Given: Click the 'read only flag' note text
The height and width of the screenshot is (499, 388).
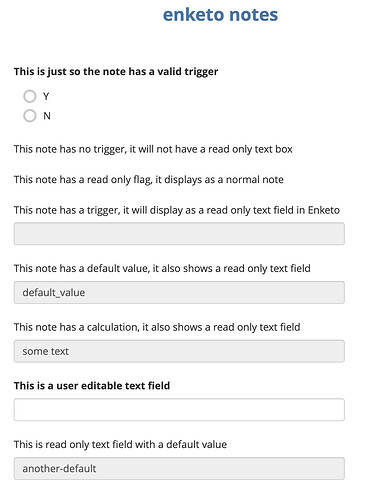Looking at the screenshot, I should [149, 180].
